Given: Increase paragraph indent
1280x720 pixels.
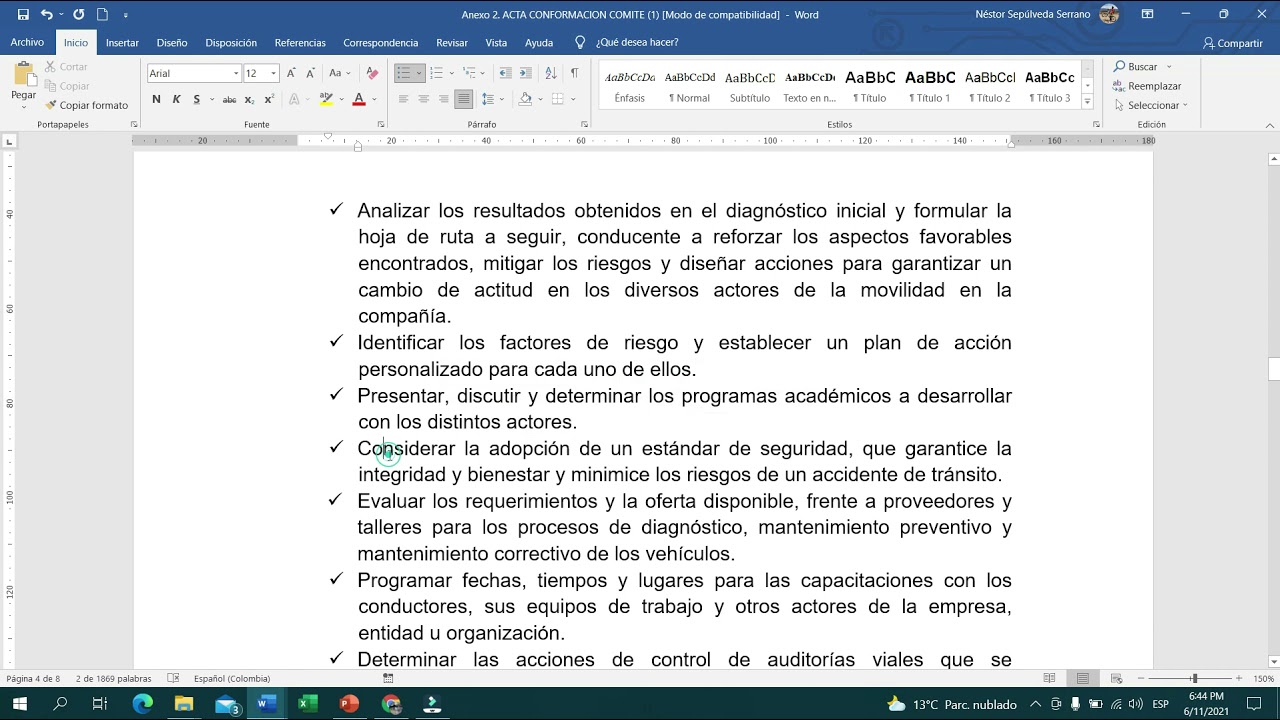Looking at the screenshot, I should 525,73.
